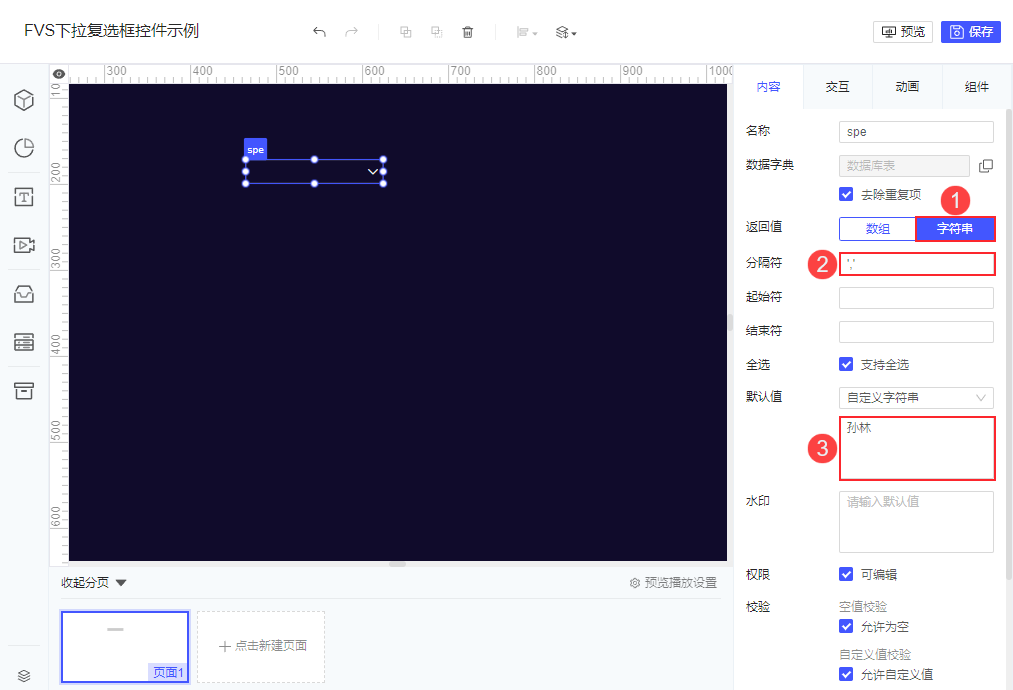Click the 水印 watermark textarea
This screenshot has height=690, width=1013.
tap(916, 522)
